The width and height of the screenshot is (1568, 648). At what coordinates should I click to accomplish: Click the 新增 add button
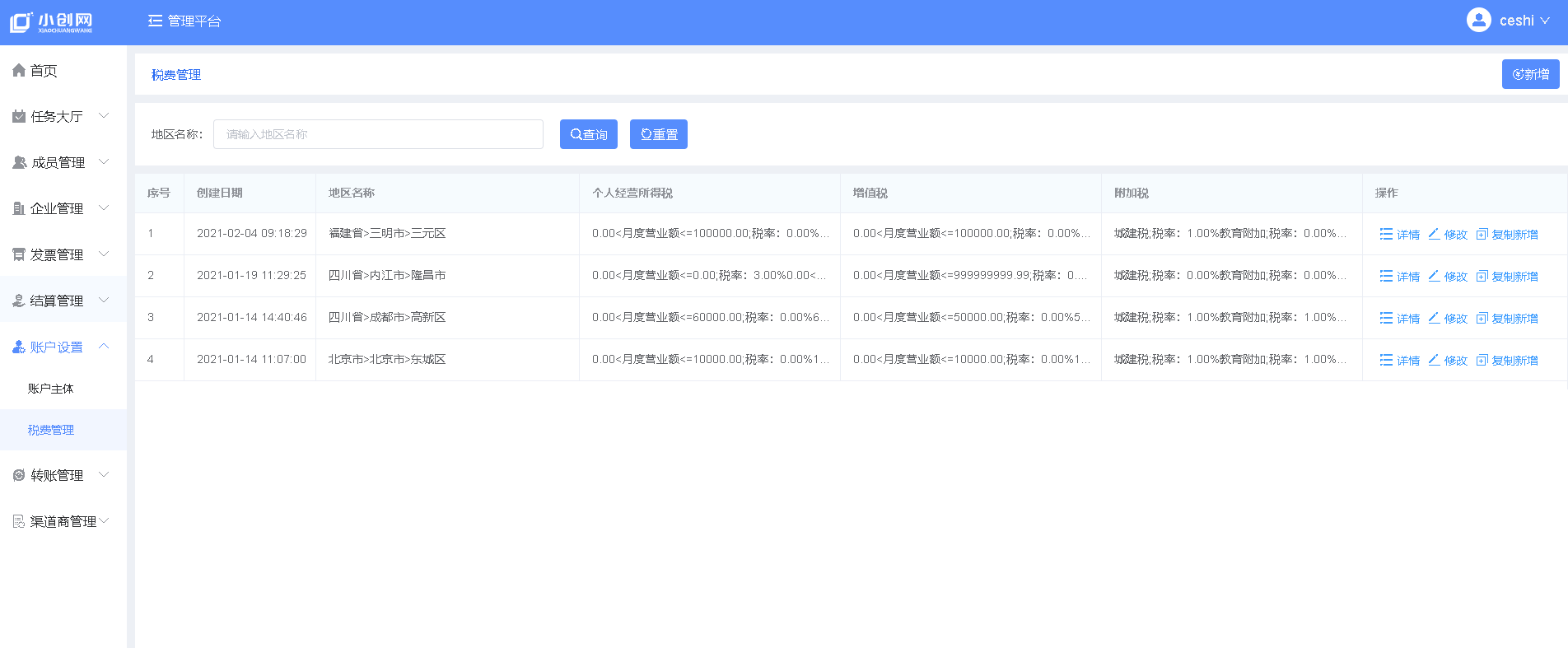point(1530,74)
